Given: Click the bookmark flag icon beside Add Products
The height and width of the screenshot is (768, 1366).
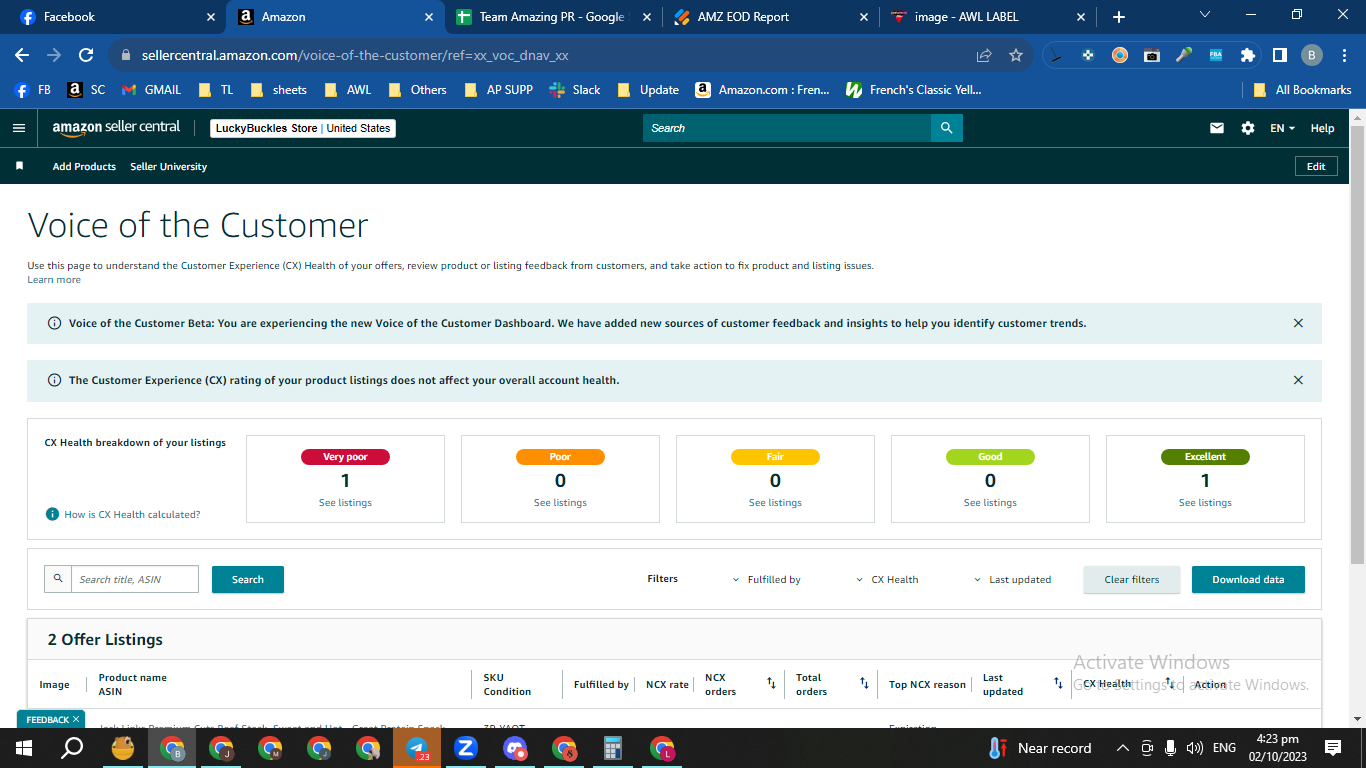Looking at the screenshot, I should [19, 166].
